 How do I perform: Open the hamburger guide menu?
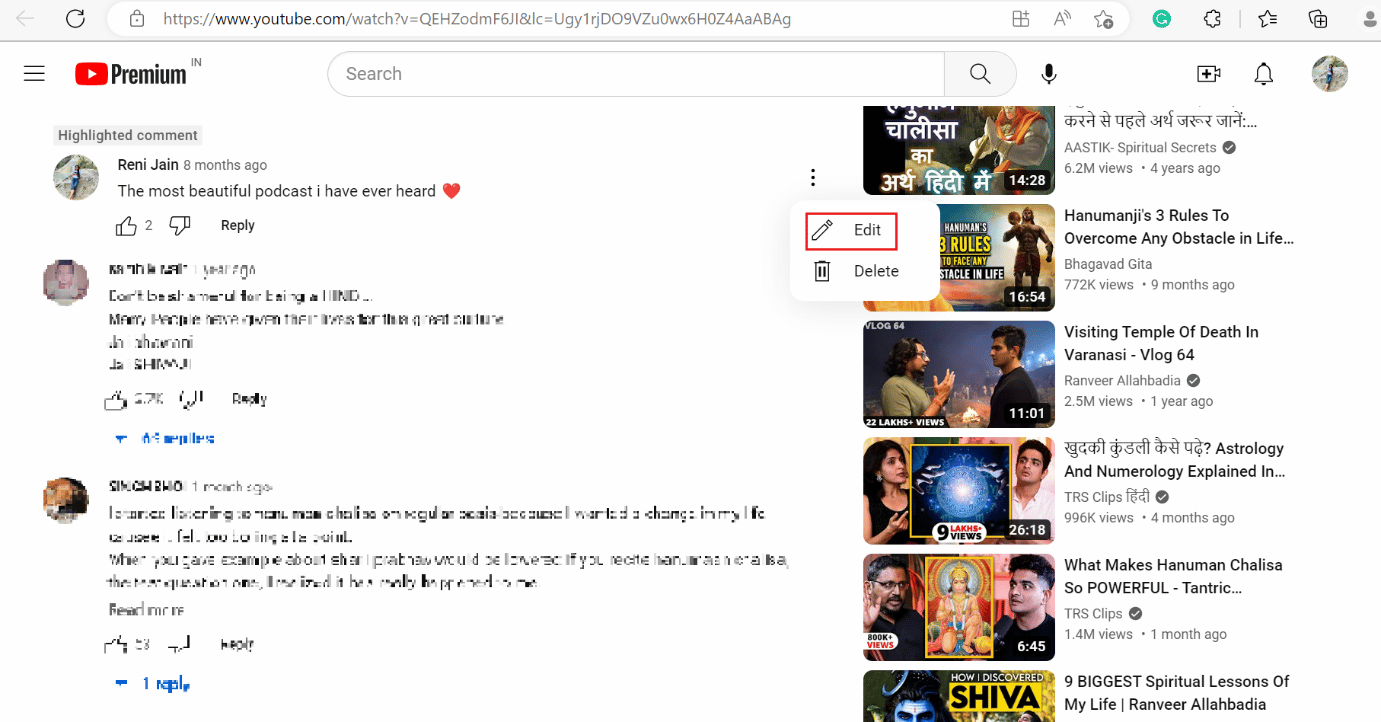[33, 72]
